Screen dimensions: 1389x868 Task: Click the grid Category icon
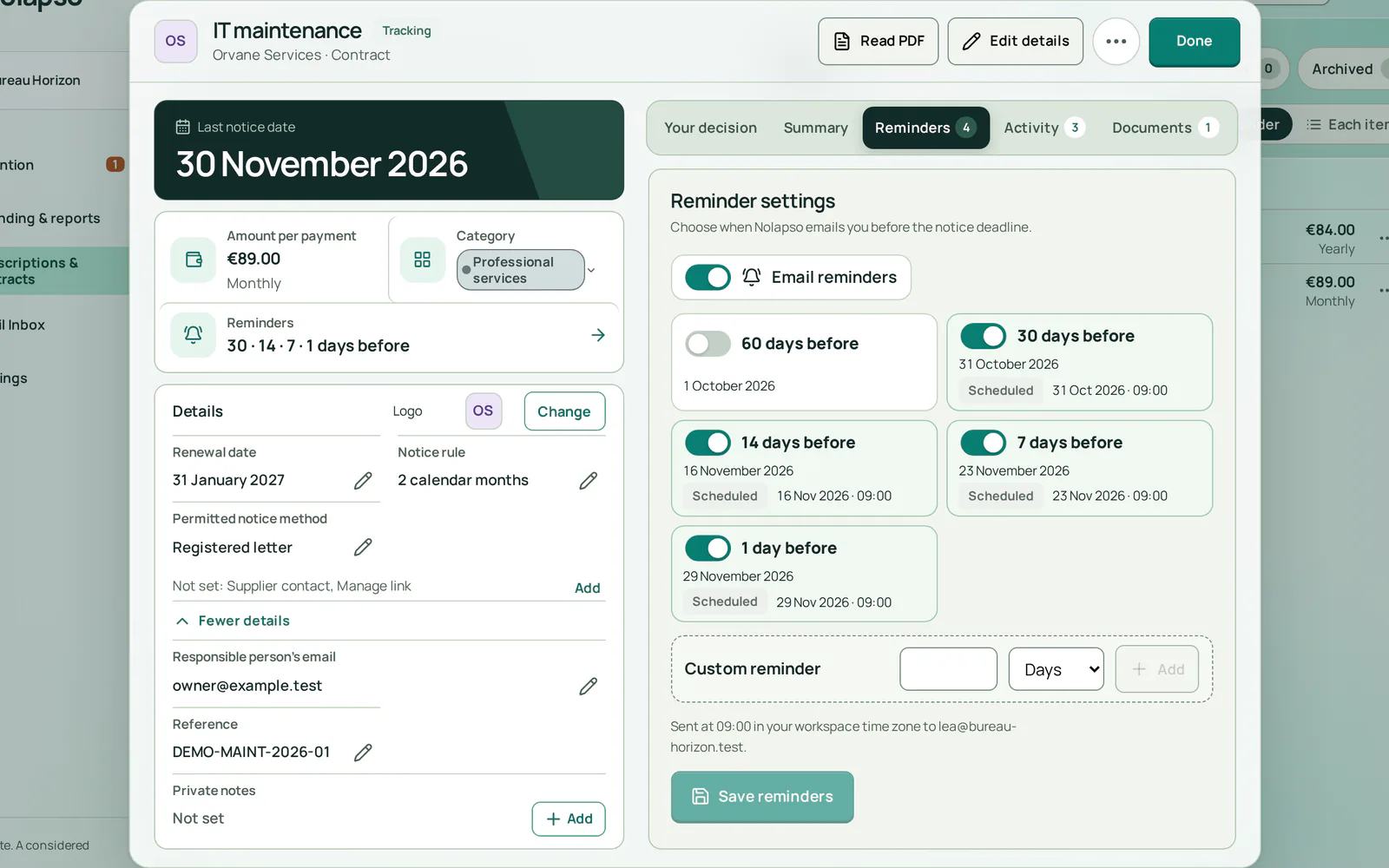tap(423, 260)
